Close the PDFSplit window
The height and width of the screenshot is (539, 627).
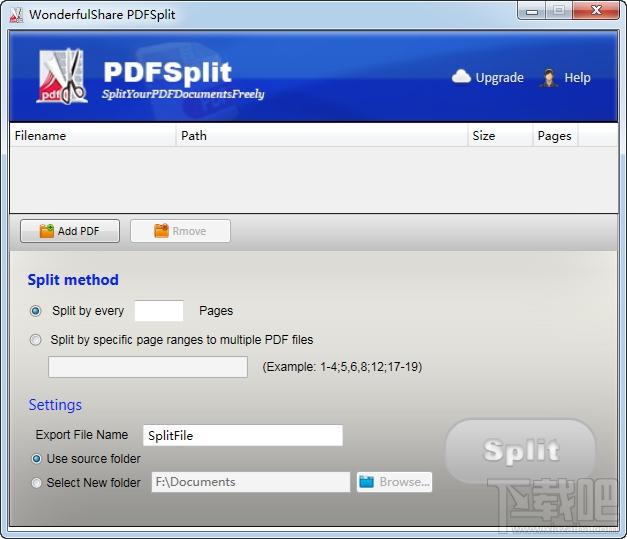click(x=596, y=10)
